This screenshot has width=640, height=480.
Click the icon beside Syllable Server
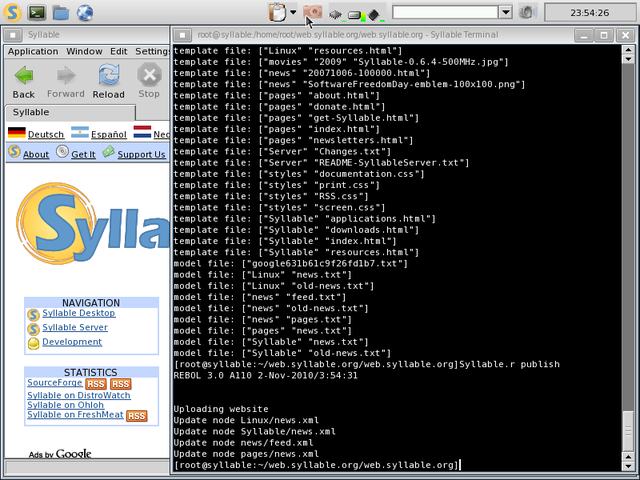(x=33, y=329)
